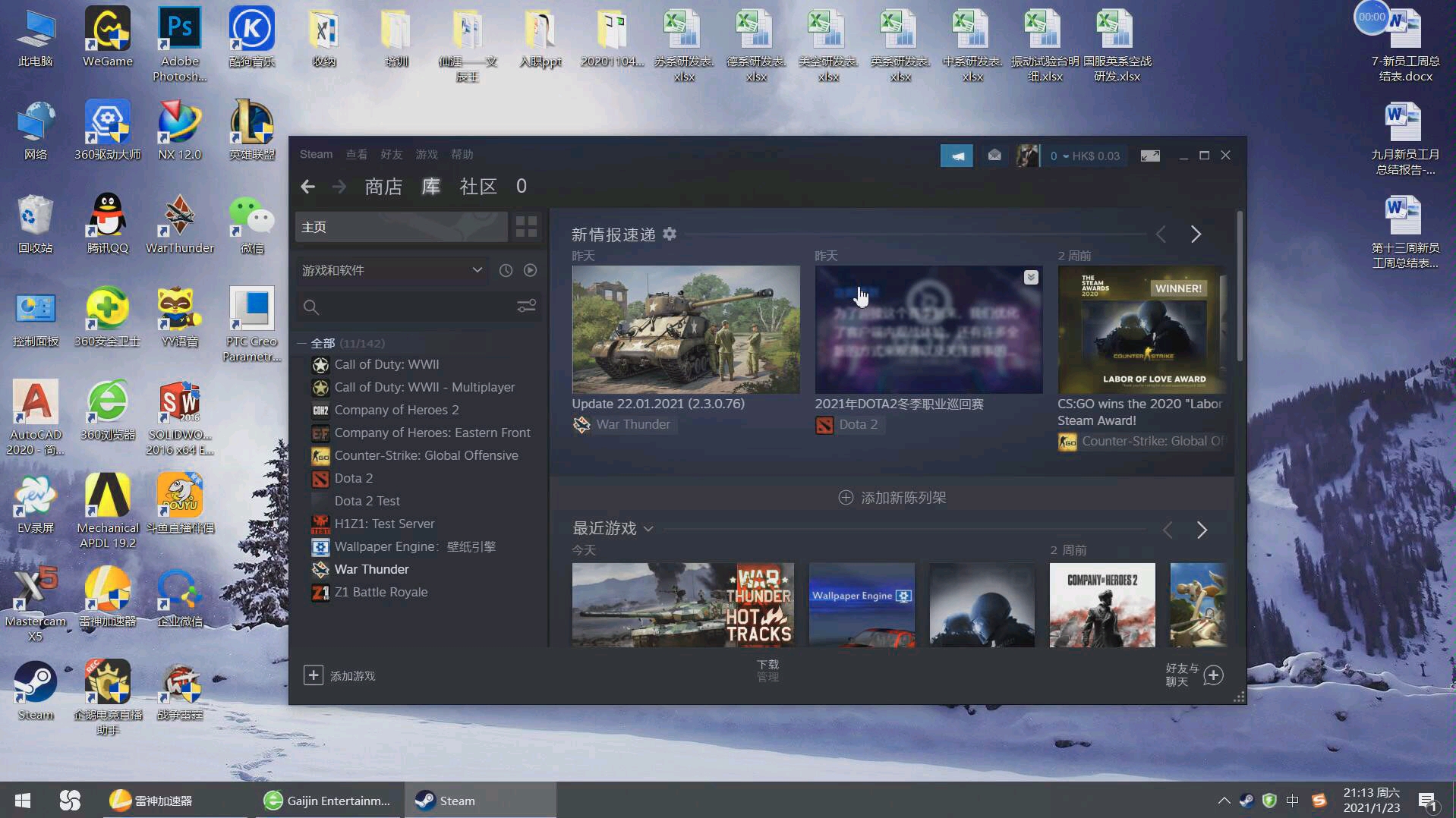Switch library to grid view icon
The height and width of the screenshot is (818, 1456).
coord(526,227)
